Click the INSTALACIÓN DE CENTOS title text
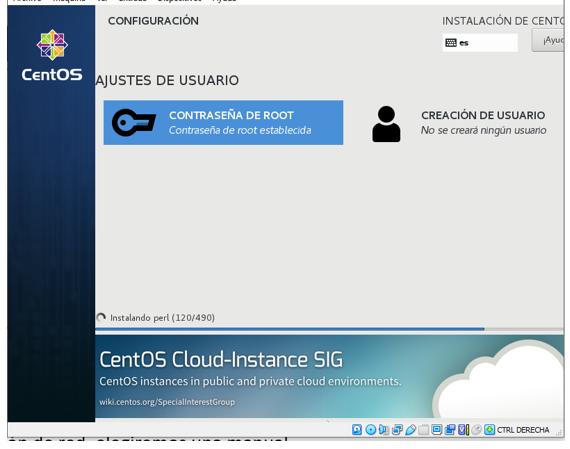 click(503, 21)
